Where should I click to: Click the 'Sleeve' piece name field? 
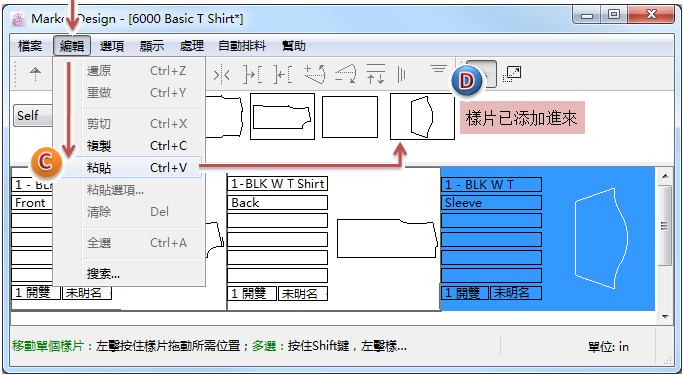pos(491,203)
